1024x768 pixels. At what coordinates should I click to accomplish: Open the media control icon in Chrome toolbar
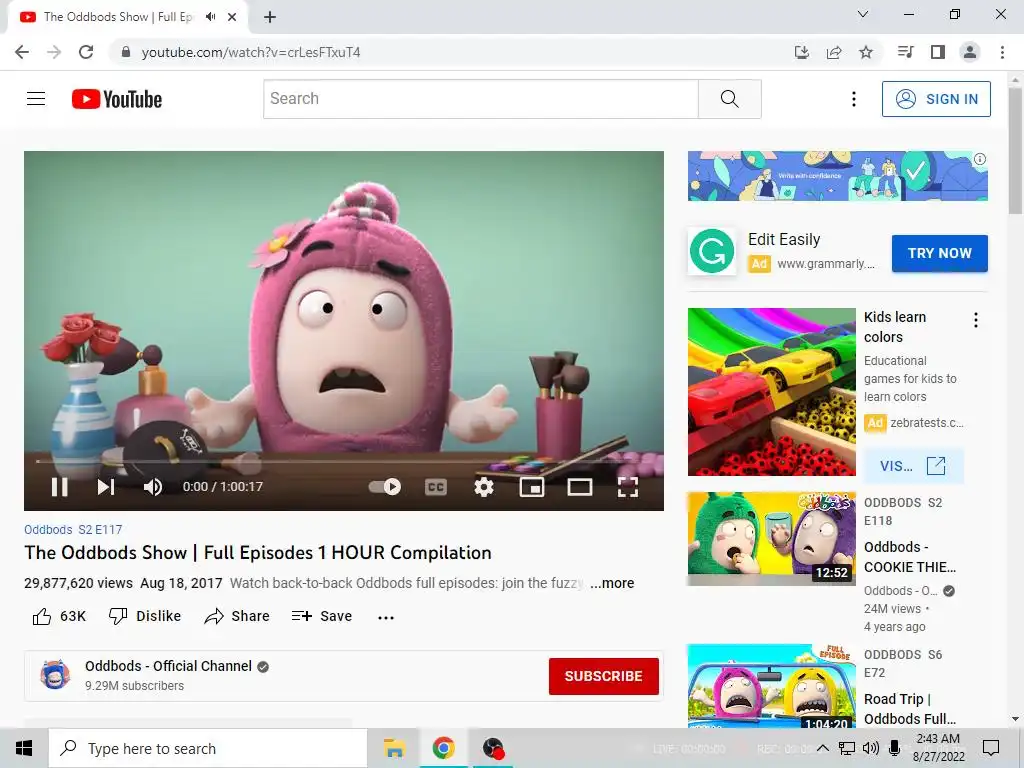906,52
